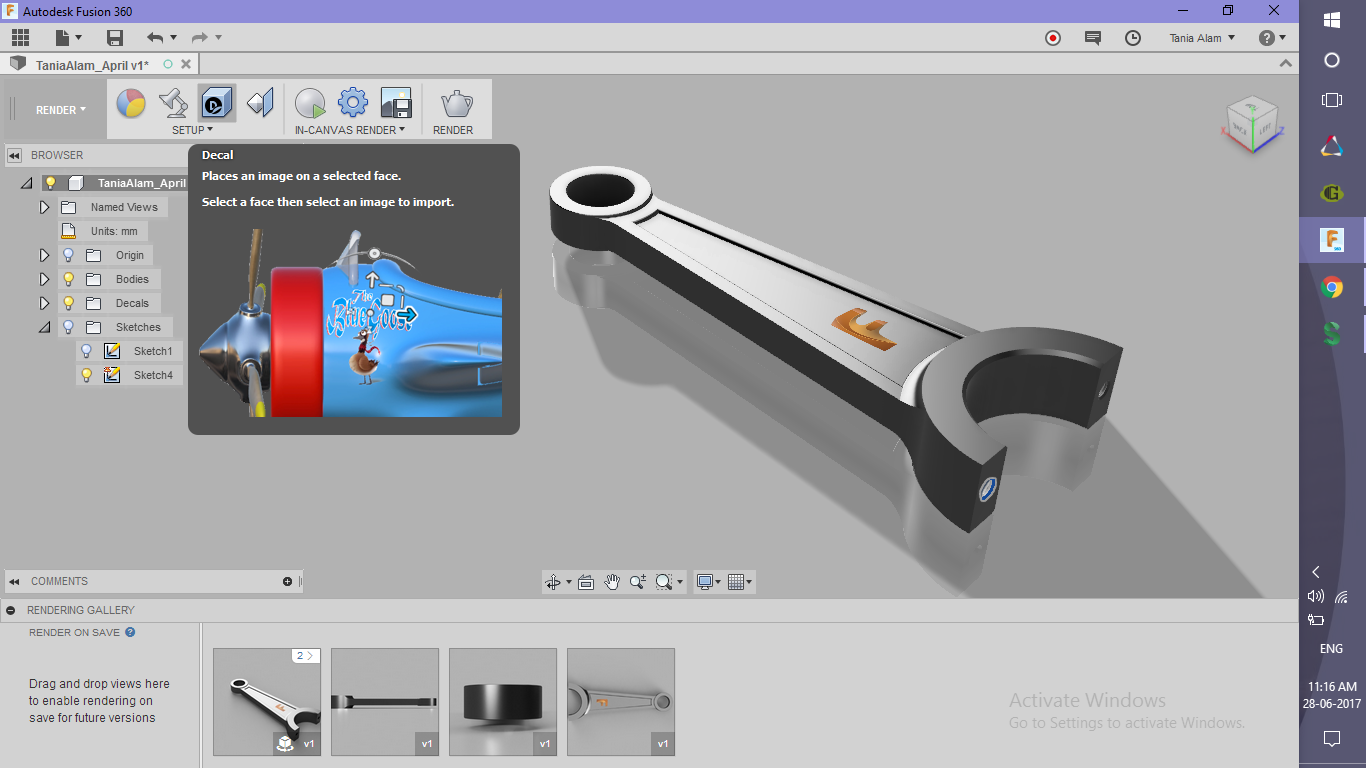1366x768 pixels.
Task: Toggle Sketch1 lightbulb visibility
Action: pos(87,351)
